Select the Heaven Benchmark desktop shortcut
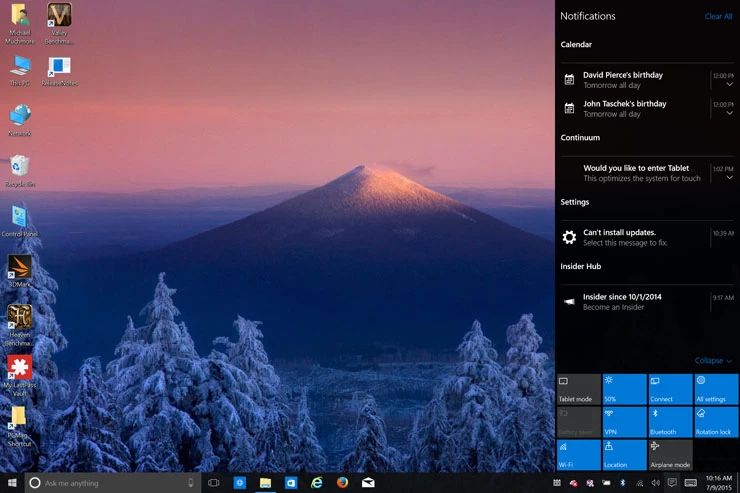This screenshot has height=493, width=740. point(20,326)
